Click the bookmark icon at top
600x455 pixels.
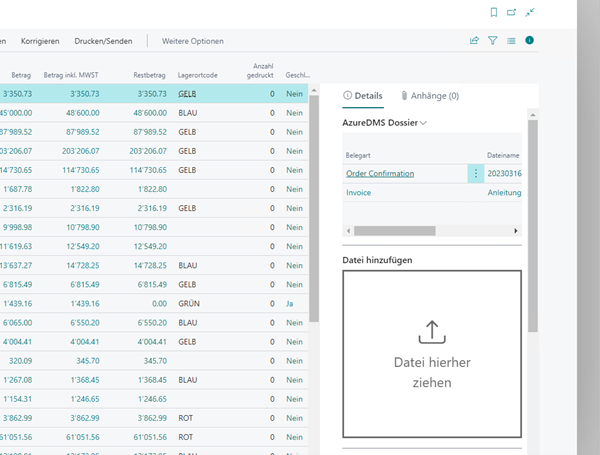pos(494,12)
